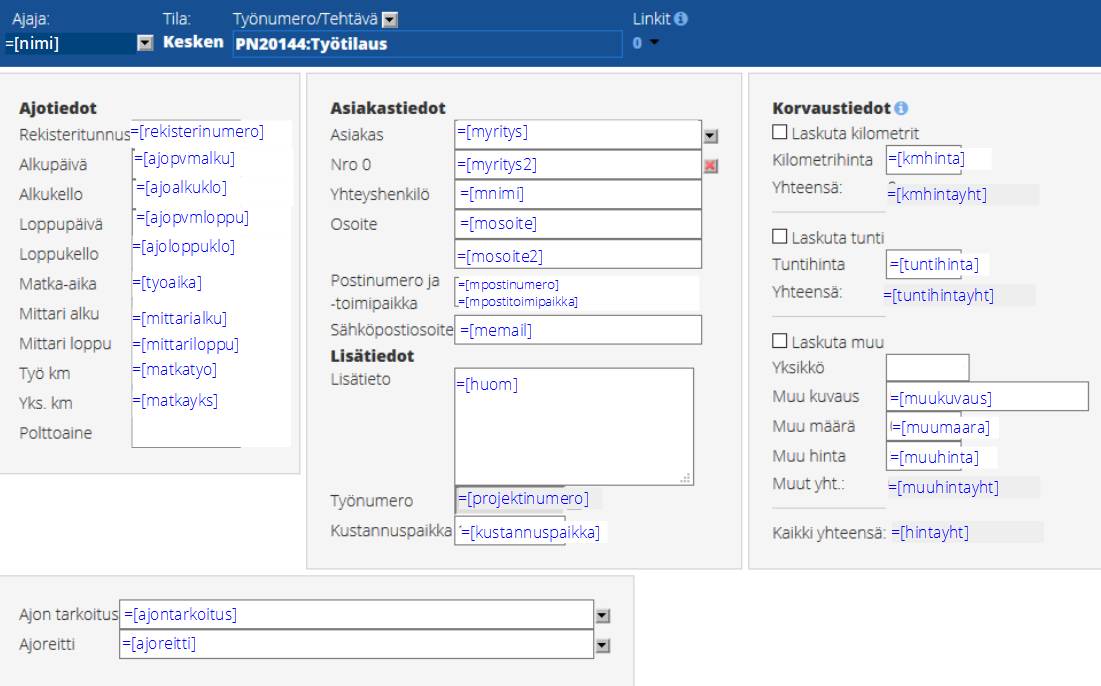The height and width of the screenshot is (686, 1101).
Task: Toggle the Laskuta tunti checkbox
Action: tap(780, 237)
